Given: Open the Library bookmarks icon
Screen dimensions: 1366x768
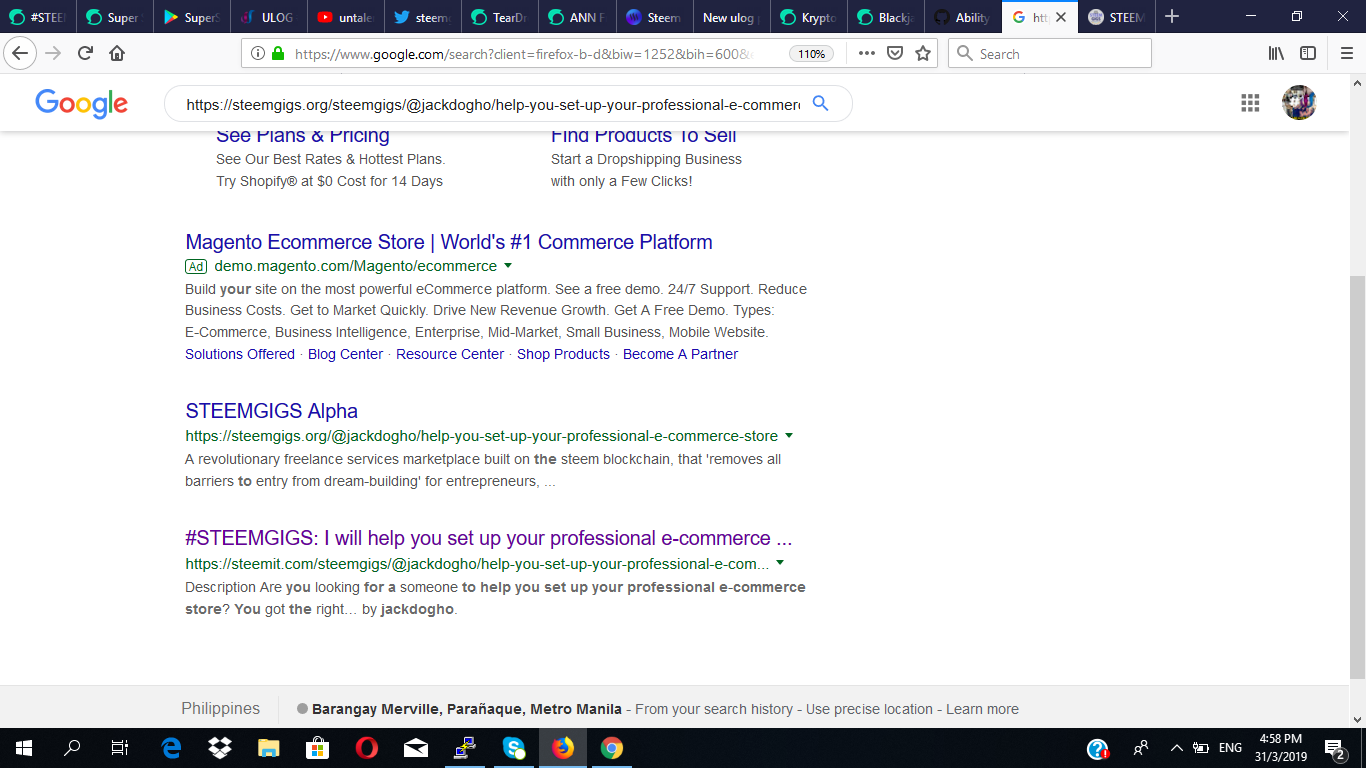Looking at the screenshot, I should click(1276, 53).
